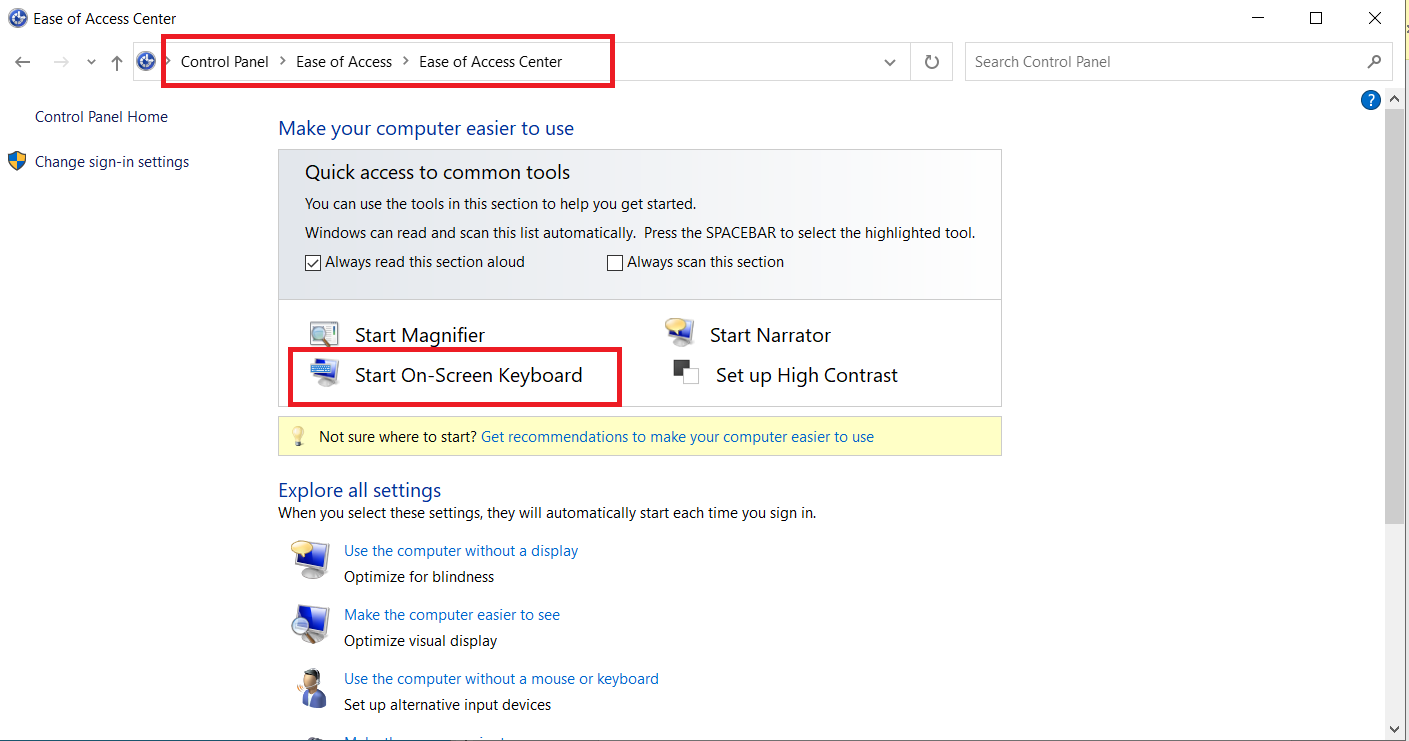This screenshot has width=1409, height=741.
Task: Open Use the computer without a display
Action: (x=461, y=551)
